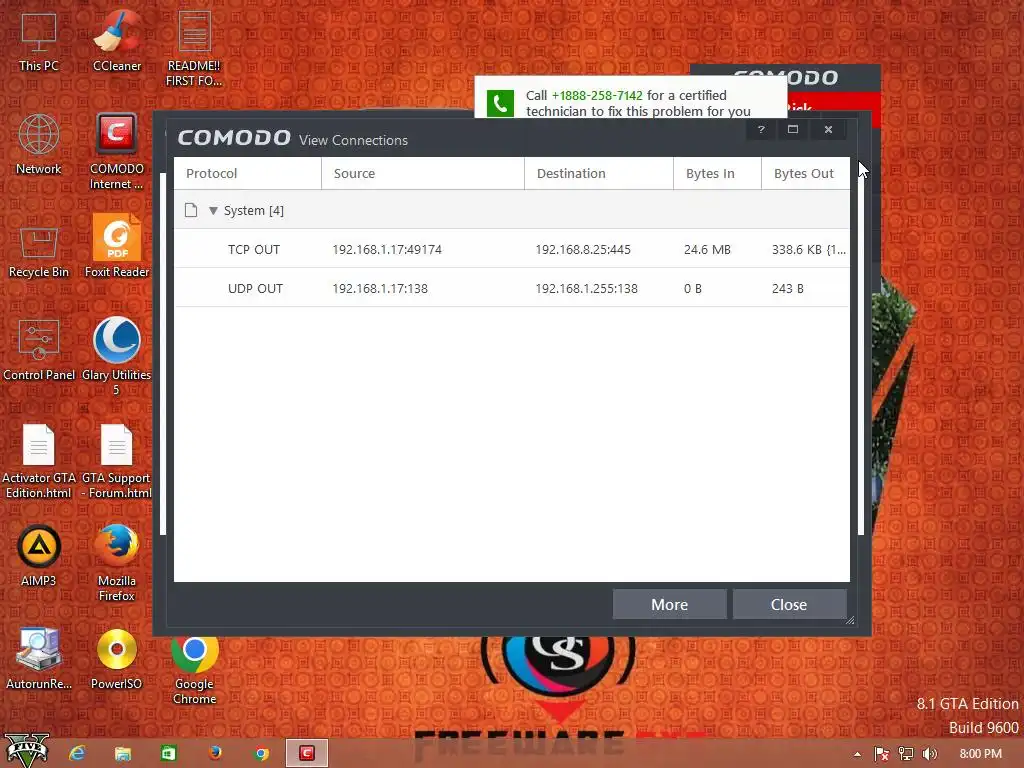
Task: Open Activator GTA Edition.html file
Action: coord(39,461)
